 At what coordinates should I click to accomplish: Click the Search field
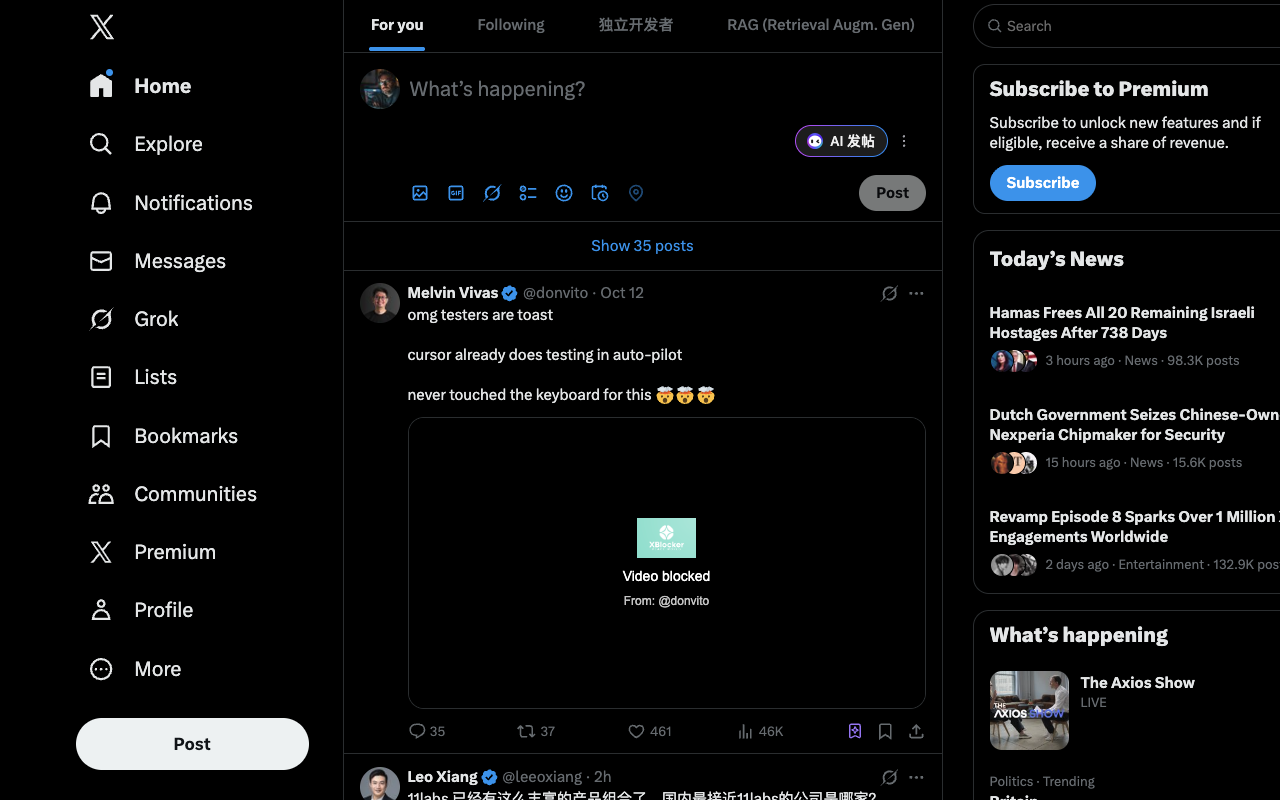pos(1127,26)
